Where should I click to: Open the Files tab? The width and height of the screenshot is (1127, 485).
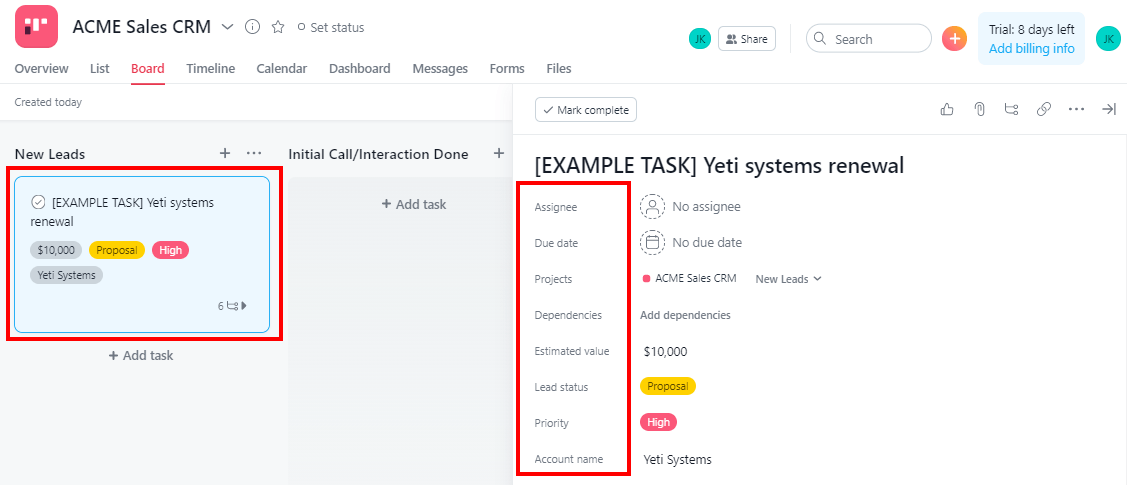click(558, 69)
